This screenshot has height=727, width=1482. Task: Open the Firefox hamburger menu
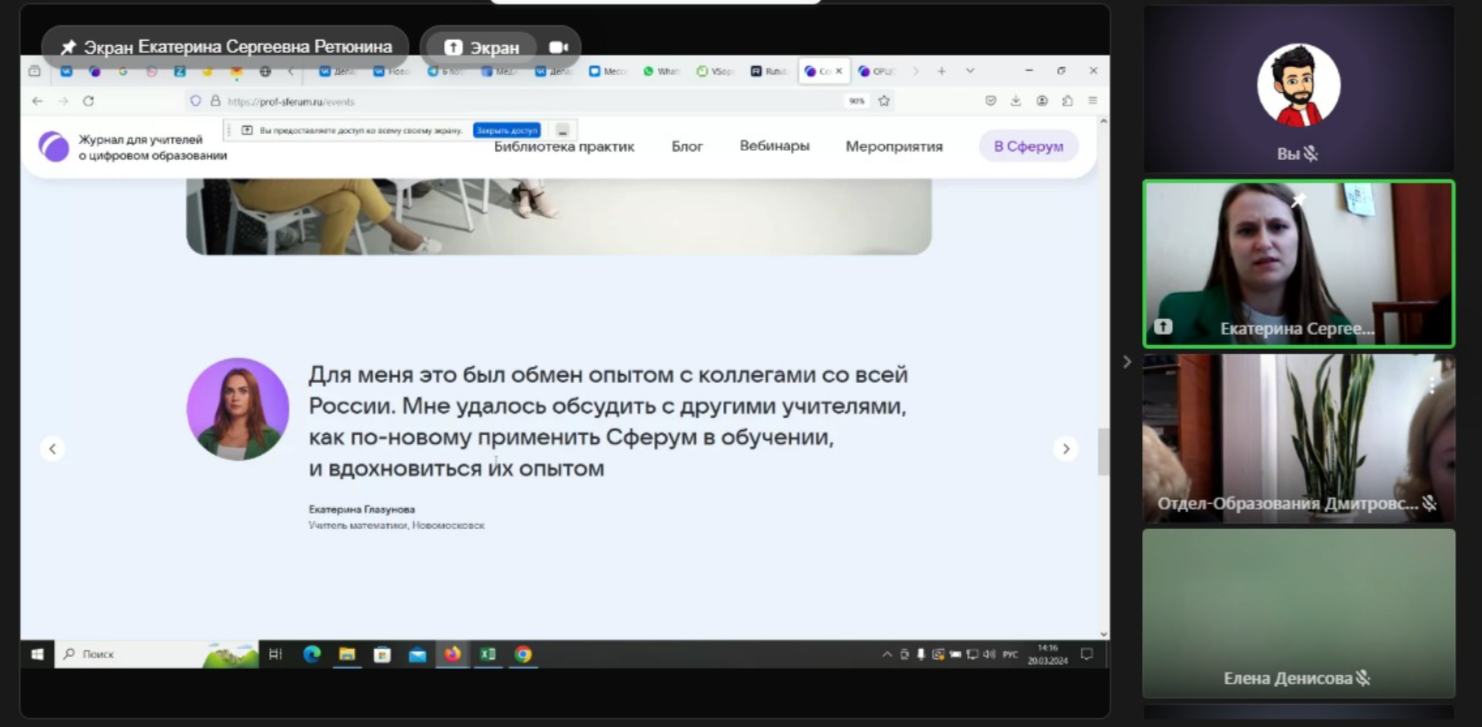pyautogui.click(x=1093, y=101)
